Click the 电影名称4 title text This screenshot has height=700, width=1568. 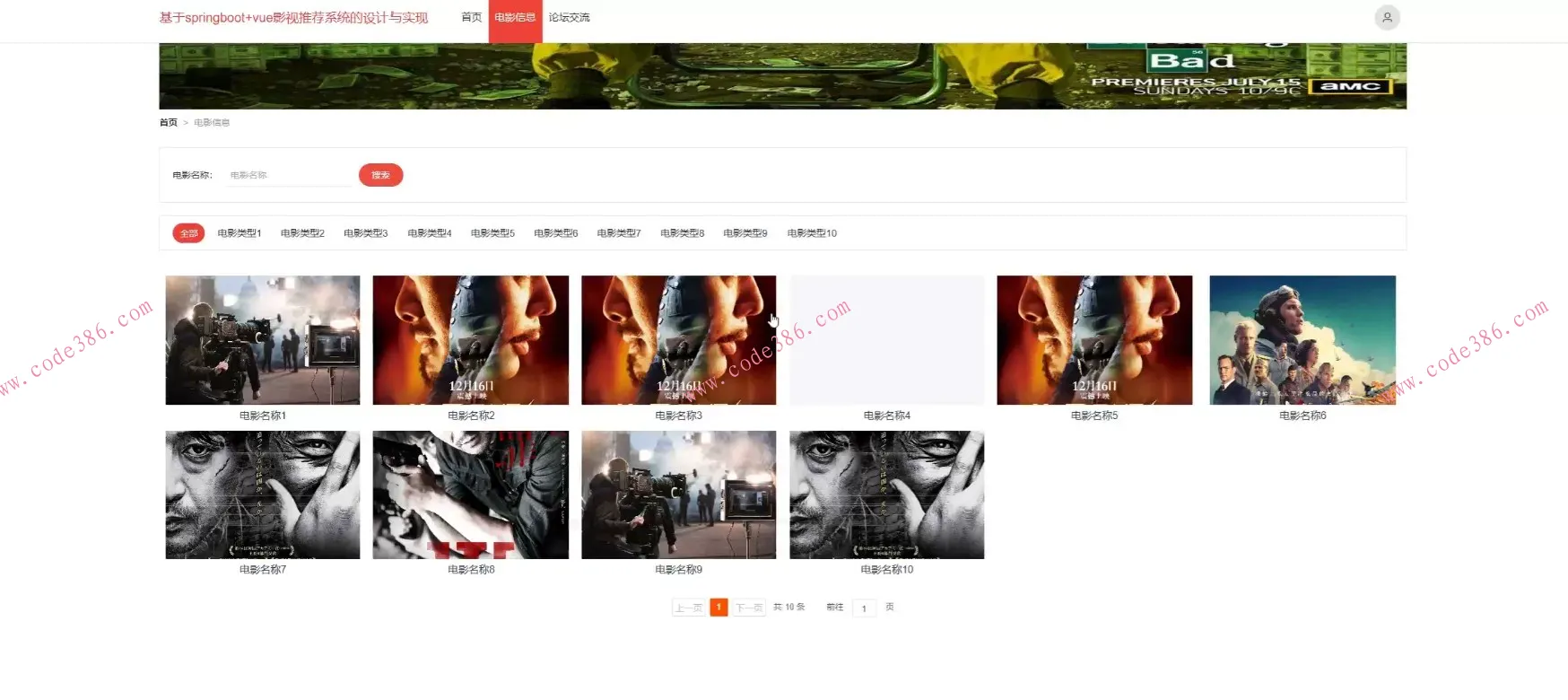point(887,416)
